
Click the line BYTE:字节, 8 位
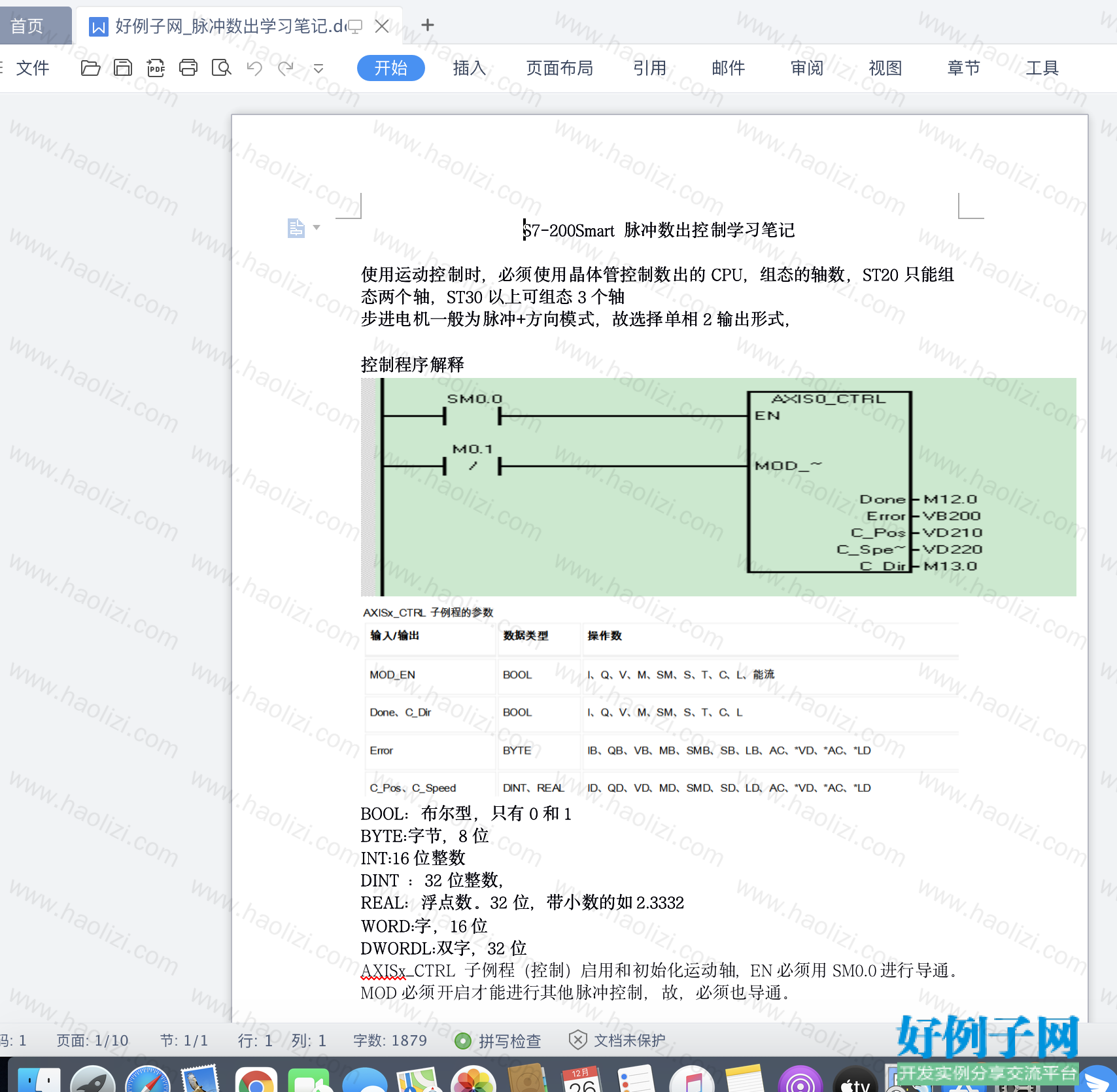[425, 836]
